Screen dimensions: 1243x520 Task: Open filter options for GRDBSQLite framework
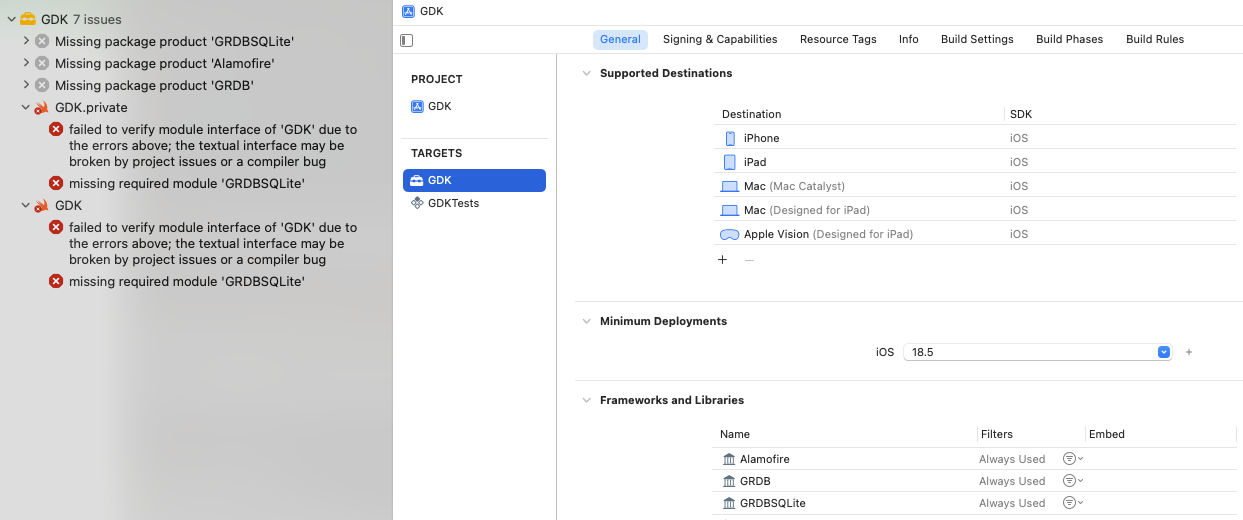pos(1073,503)
